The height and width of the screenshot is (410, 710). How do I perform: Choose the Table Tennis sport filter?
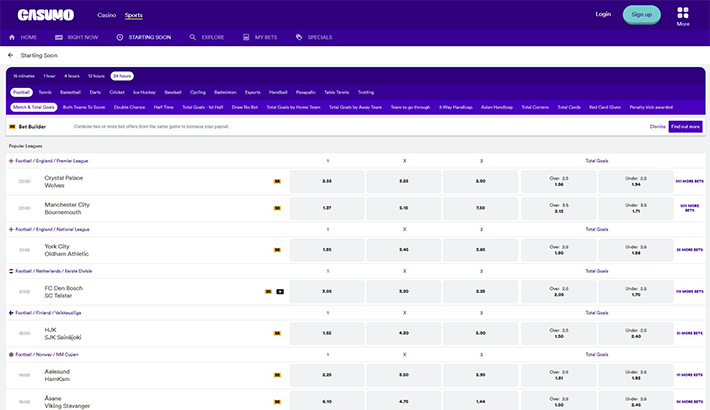coord(336,92)
